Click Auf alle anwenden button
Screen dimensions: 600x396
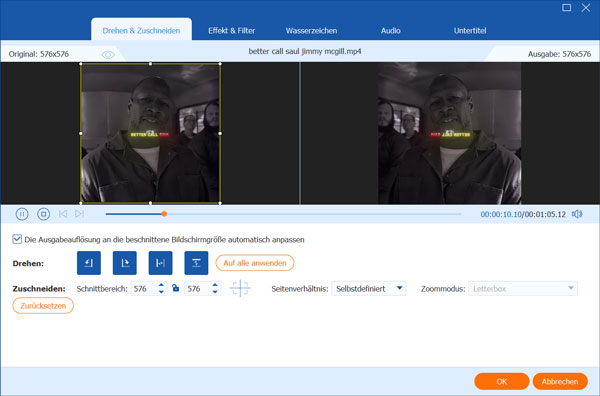(255, 263)
